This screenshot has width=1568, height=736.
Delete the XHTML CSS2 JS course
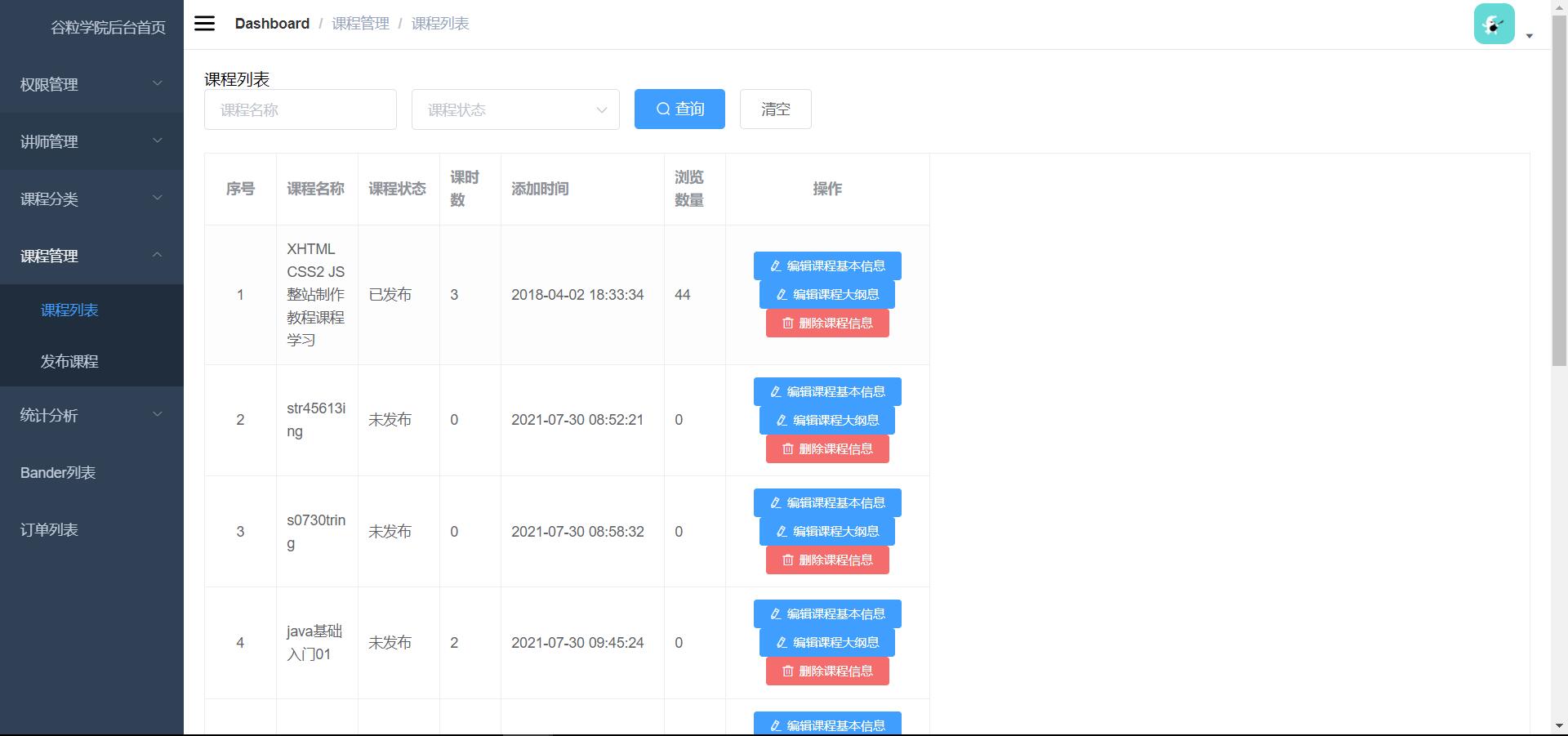(x=827, y=323)
